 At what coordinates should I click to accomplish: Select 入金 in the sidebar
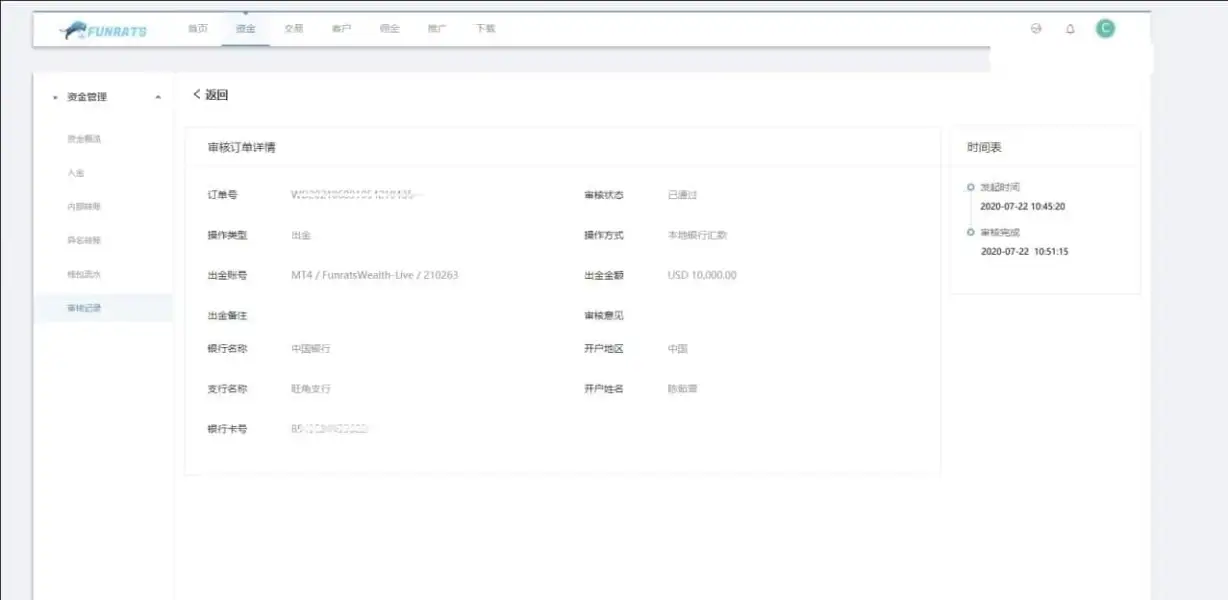click(x=76, y=173)
